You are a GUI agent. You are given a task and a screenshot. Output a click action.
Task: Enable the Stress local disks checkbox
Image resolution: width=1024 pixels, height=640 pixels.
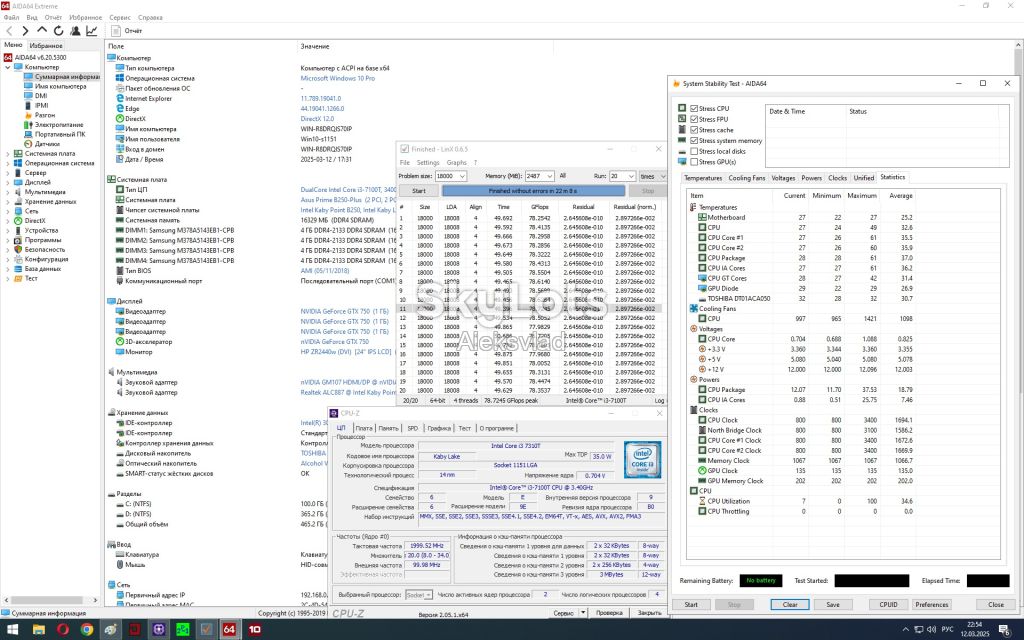click(694, 151)
